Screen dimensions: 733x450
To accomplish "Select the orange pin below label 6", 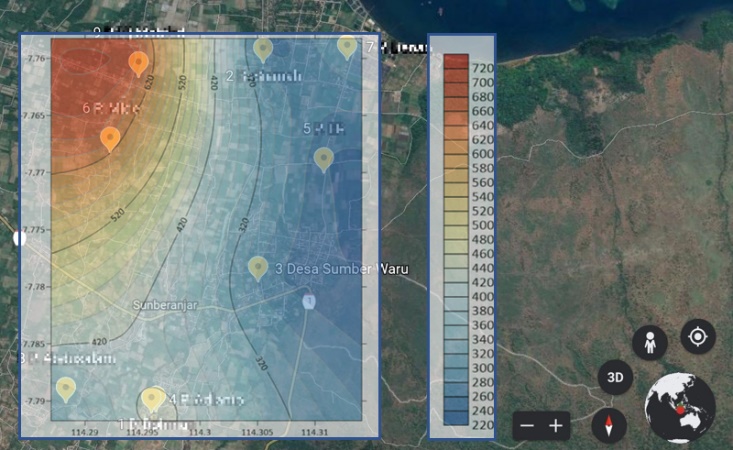I will (110, 138).
